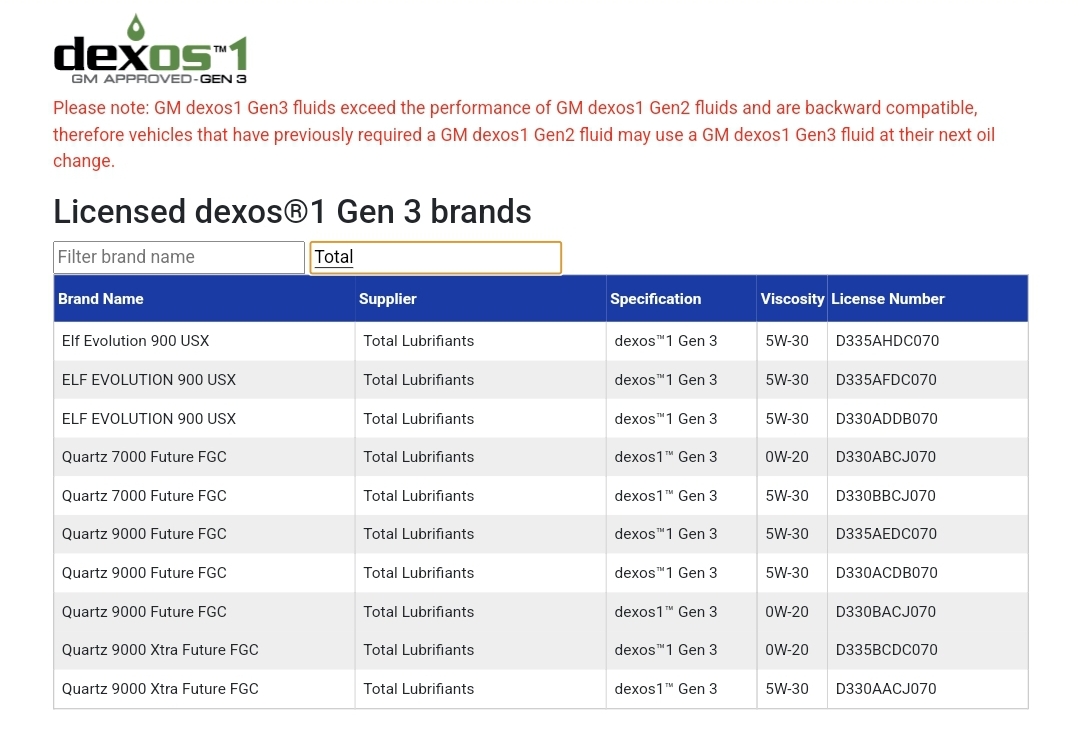The image size is (1079, 747).
Task: Click 0W-20 viscosity in D330BACJ070 row
Action: 787,611
